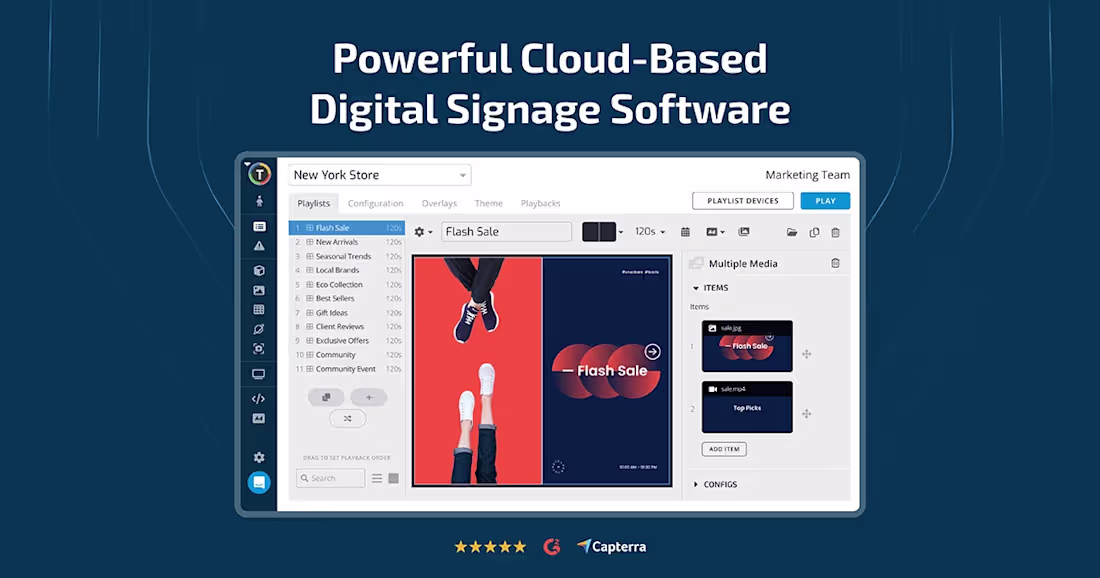
Task: Click the trash icon in page toolbar
Action: click(836, 232)
